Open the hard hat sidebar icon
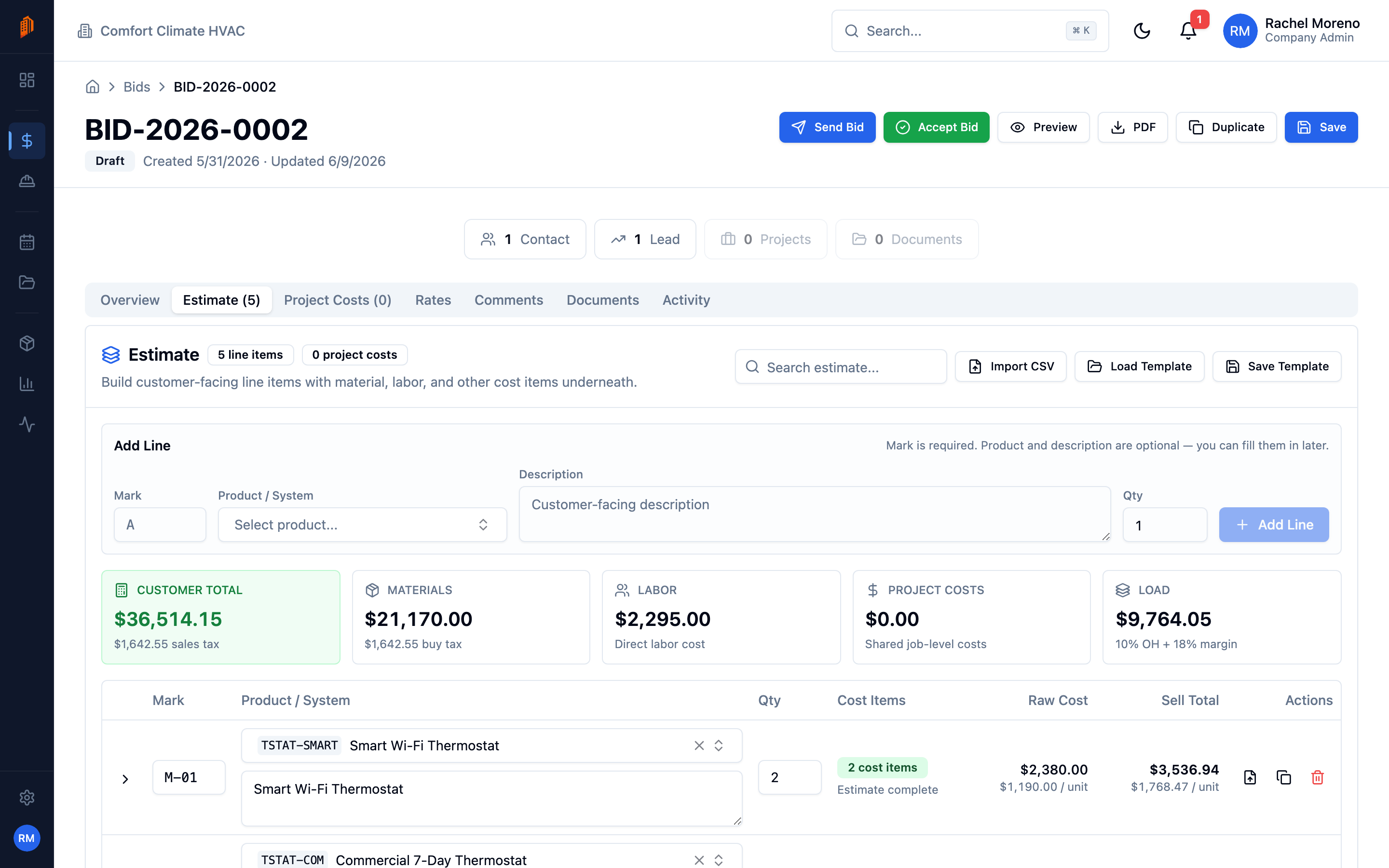Viewport: 1389px width, 868px height. coord(27,181)
